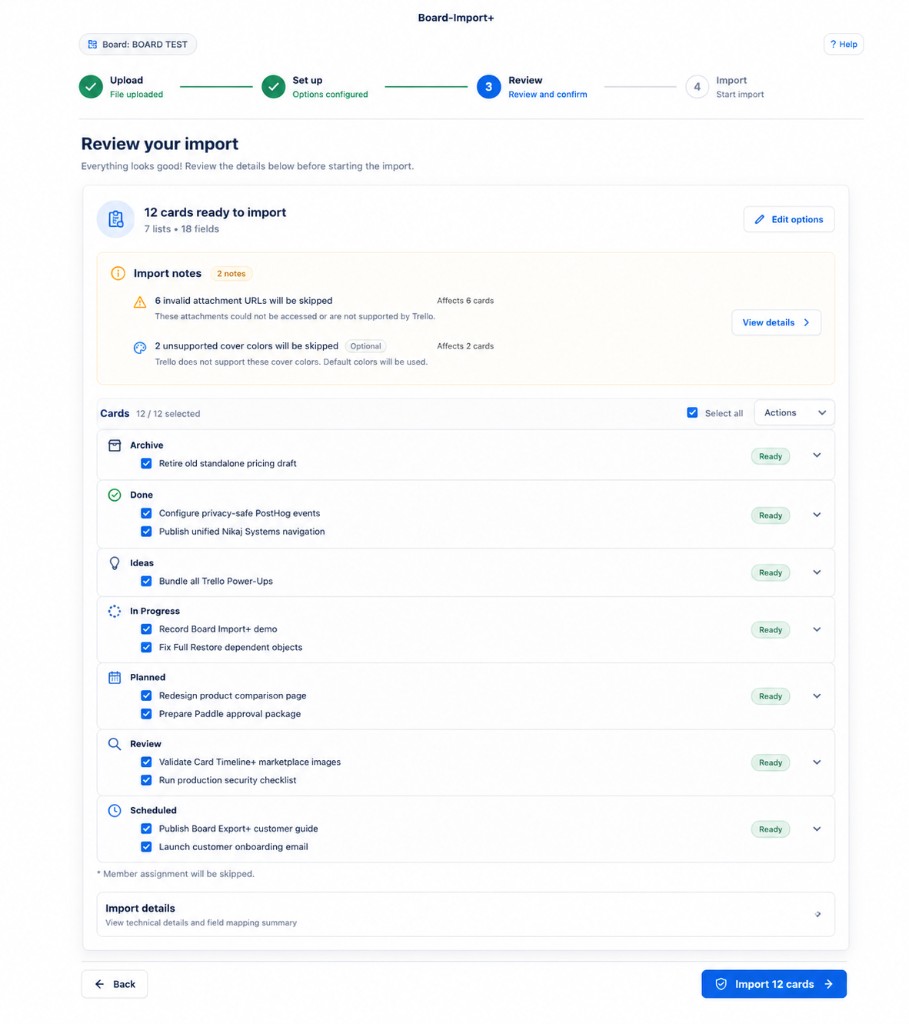Click the 2 notes badge
Image resolution: width=909 pixels, height=1024 pixels.
231,274
